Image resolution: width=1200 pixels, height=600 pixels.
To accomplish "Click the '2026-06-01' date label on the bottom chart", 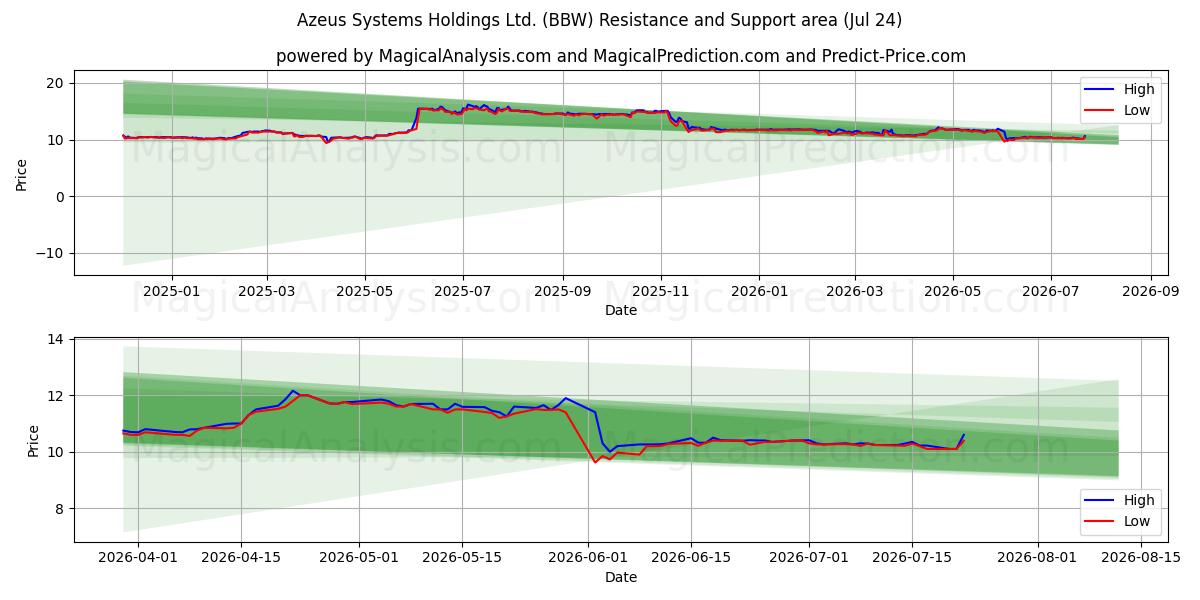I will [588, 558].
